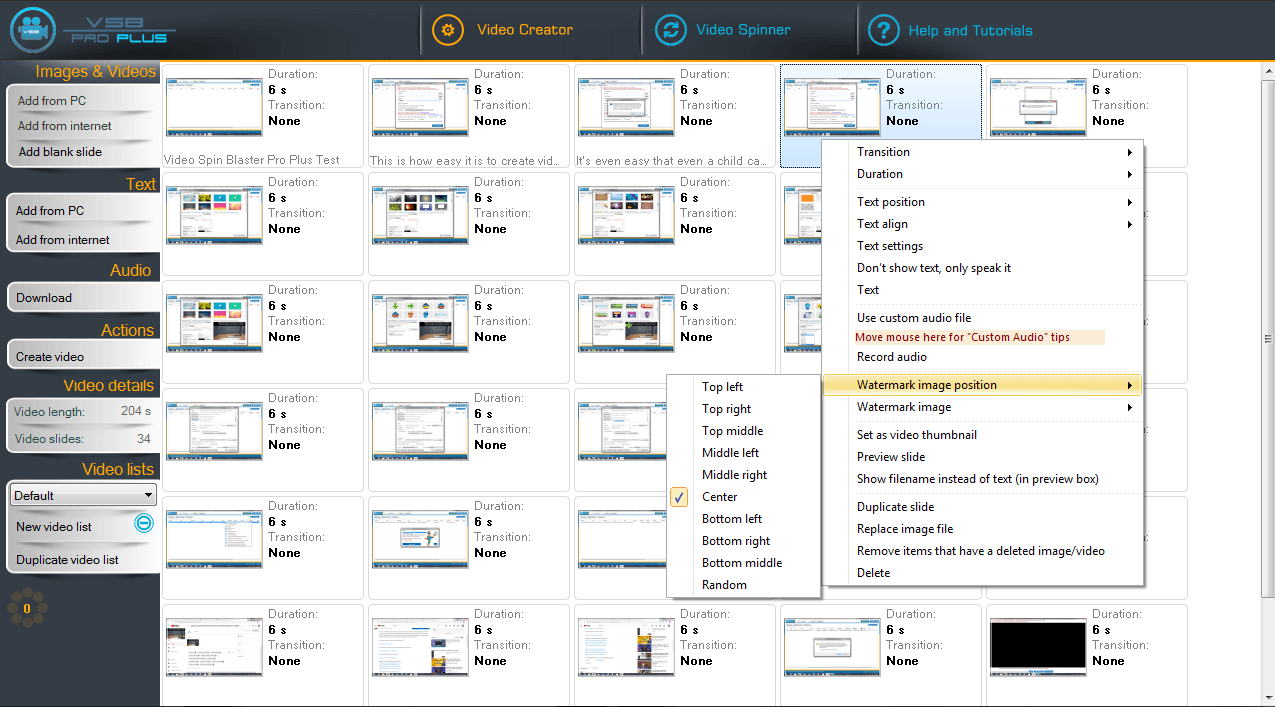Click the Video Creator gear icon
Image resolution: width=1275 pixels, height=707 pixels.
coord(448,30)
